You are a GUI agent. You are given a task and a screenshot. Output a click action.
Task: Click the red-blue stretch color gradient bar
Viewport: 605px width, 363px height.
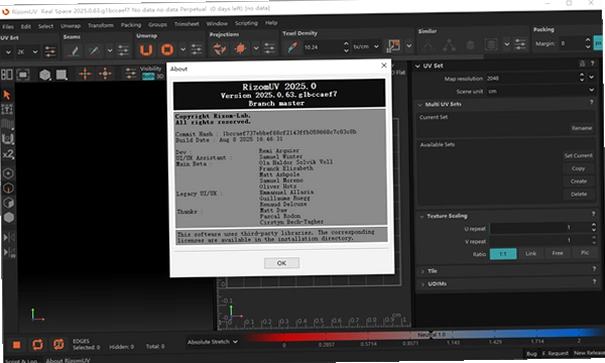pos(424,334)
